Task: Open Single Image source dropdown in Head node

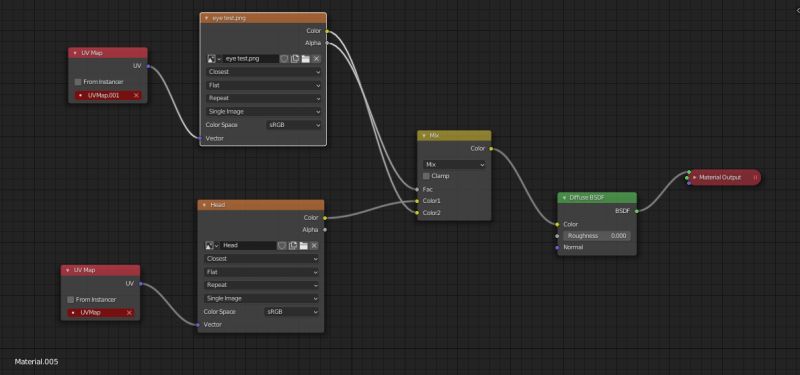Action: click(x=262, y=298)
